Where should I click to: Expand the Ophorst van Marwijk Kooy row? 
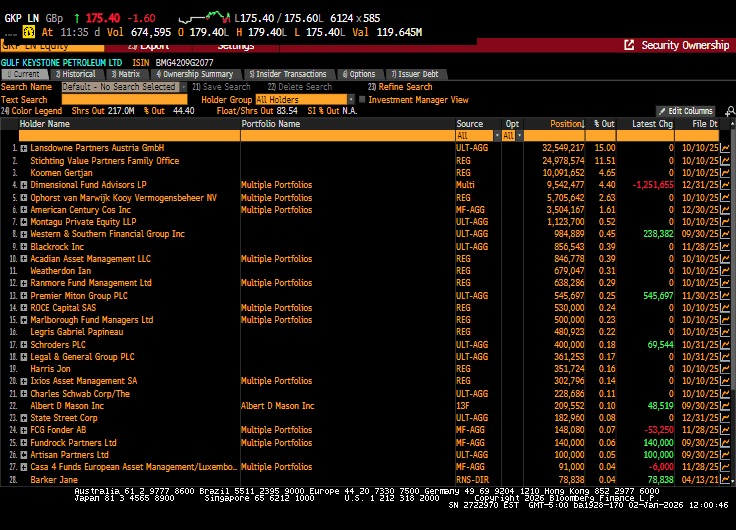click(x=23, y=198)
